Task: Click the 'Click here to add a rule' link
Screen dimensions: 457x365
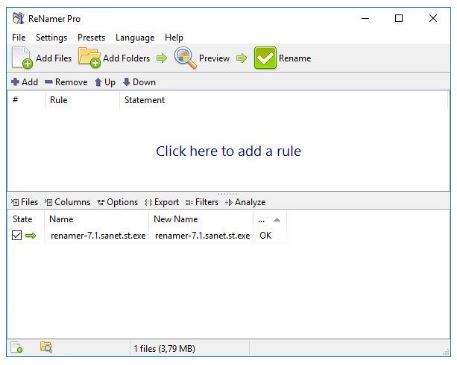Action: 228,151
